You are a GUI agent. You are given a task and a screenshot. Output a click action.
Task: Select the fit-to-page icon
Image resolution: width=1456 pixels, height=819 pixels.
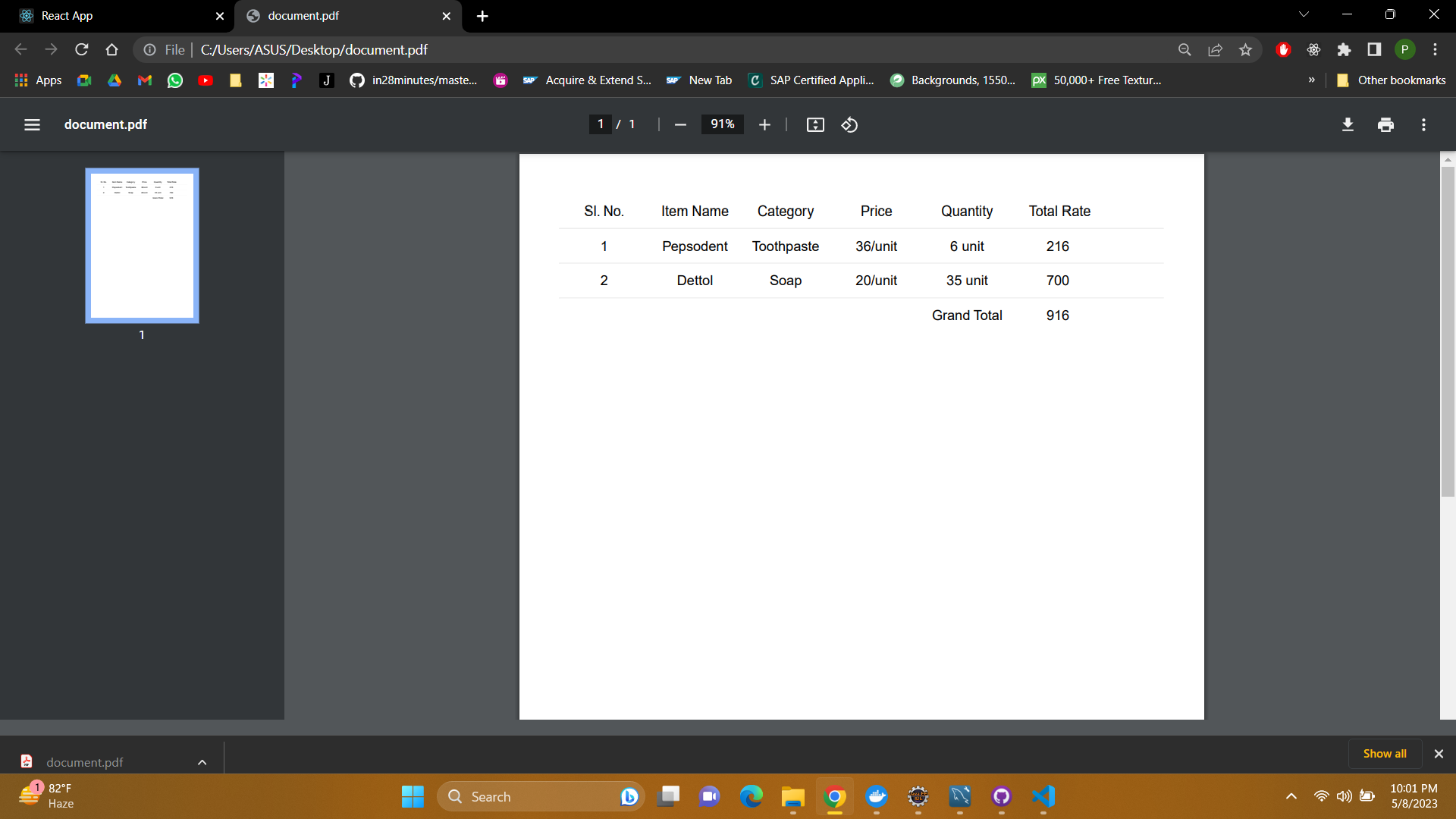815,124
